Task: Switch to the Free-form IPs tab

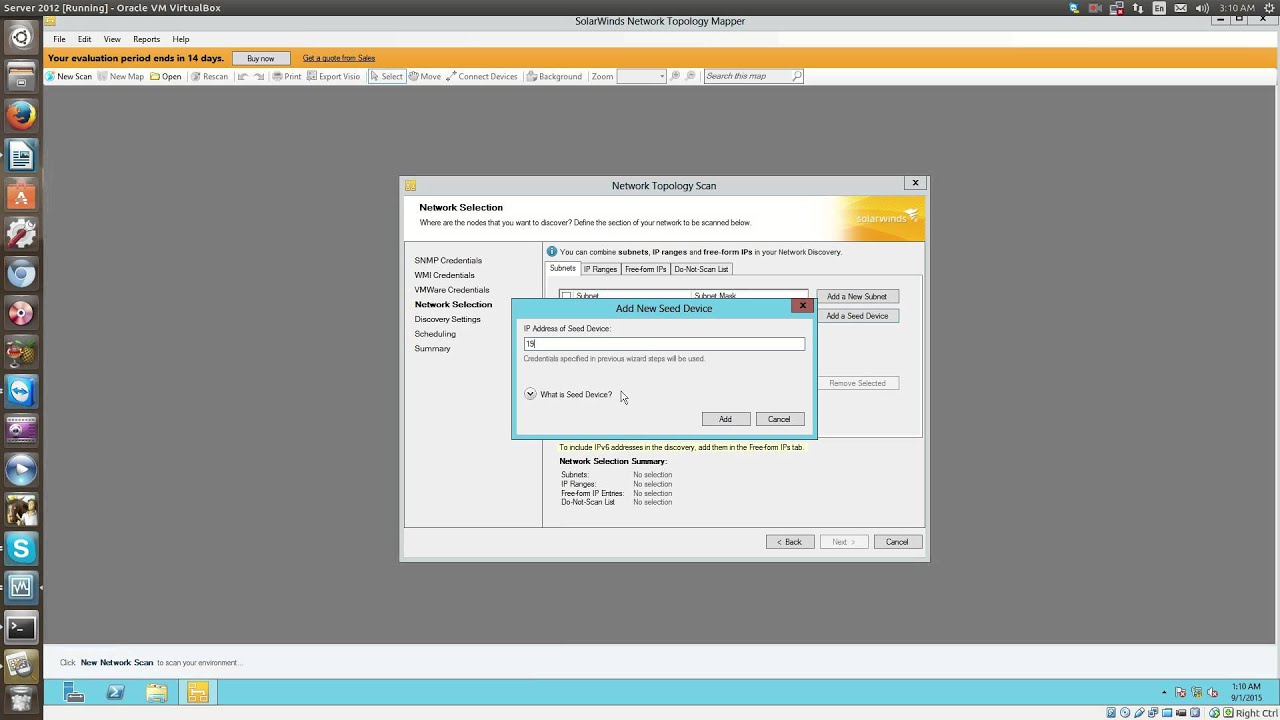Action: [645, 269]
